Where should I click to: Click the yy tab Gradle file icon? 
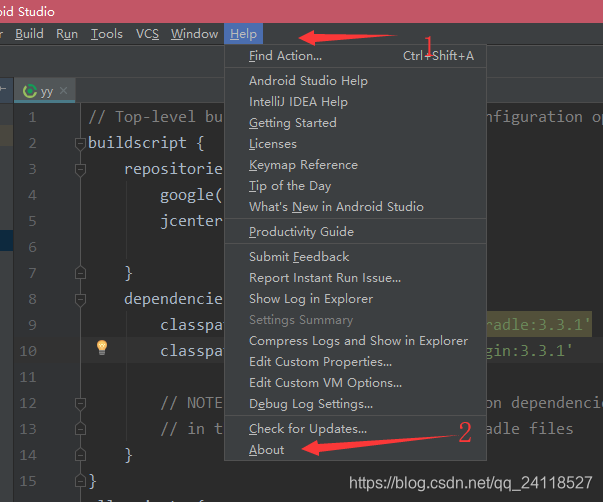tap(30, 91)
